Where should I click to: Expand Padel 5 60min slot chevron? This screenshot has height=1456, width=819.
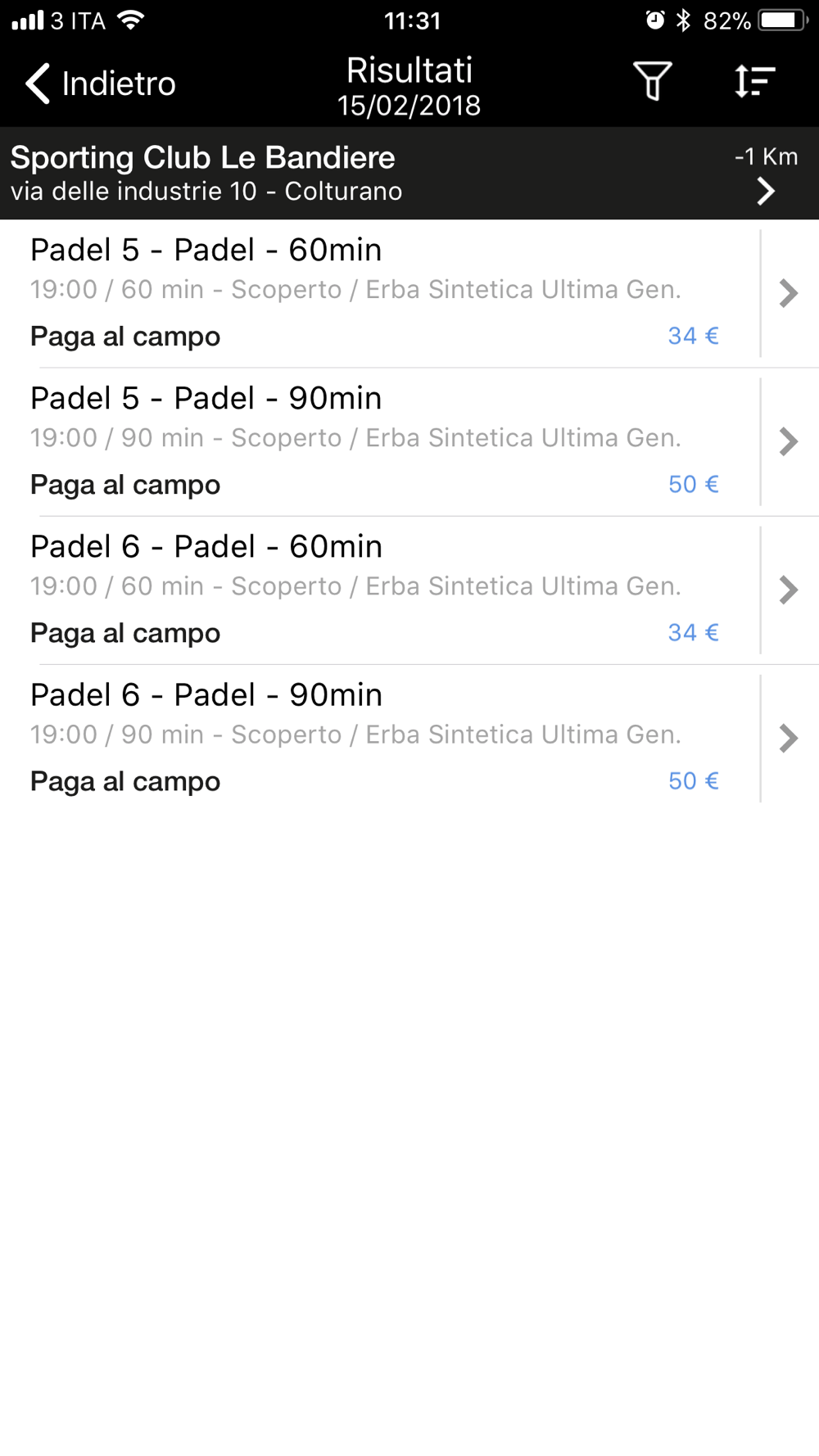[789, 293]
